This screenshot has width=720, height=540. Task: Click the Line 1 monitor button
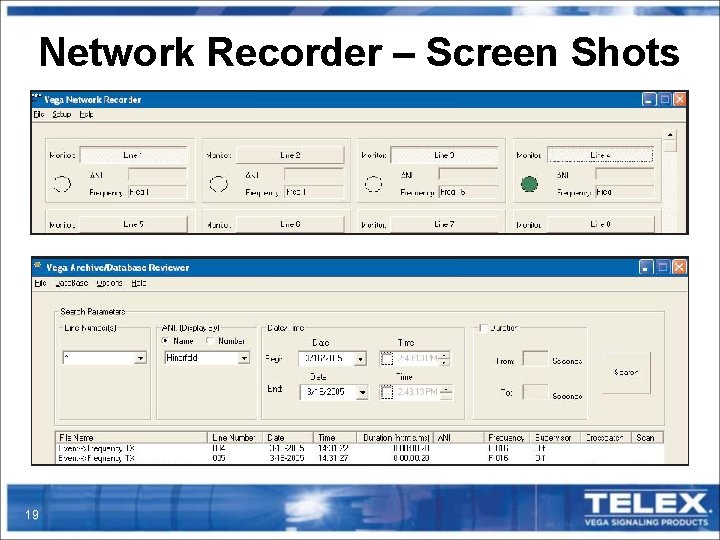[x=134, y=155]
